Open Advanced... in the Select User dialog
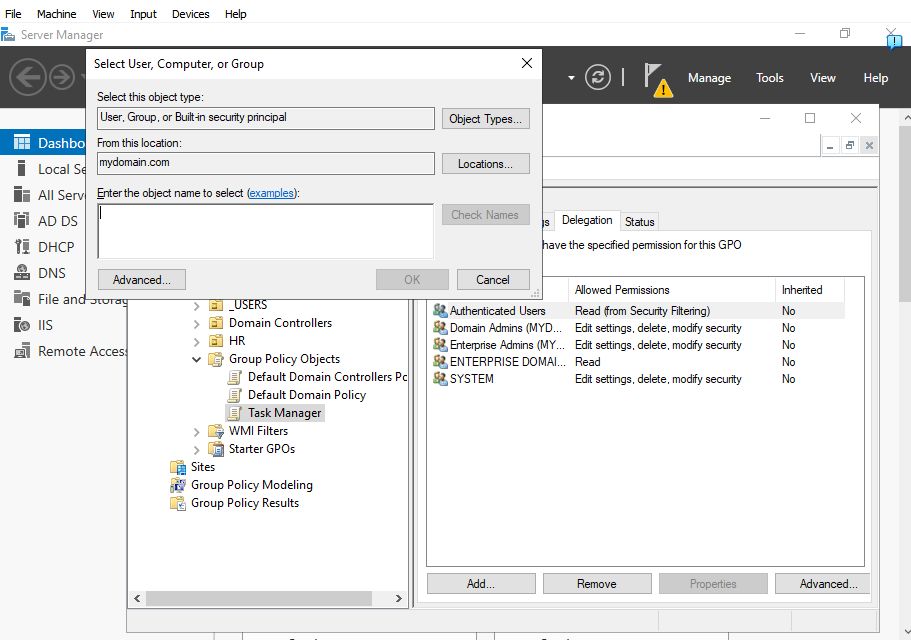 point(142,279)
